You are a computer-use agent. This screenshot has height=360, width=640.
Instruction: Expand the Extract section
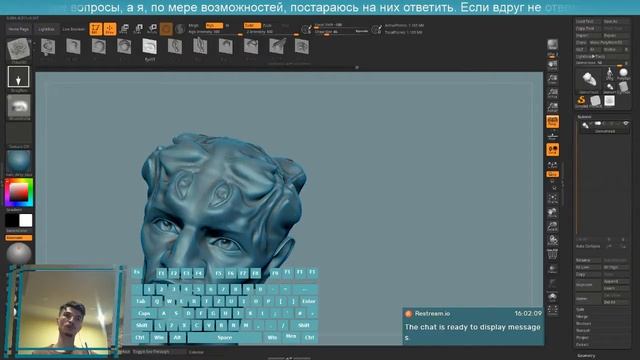582,344
